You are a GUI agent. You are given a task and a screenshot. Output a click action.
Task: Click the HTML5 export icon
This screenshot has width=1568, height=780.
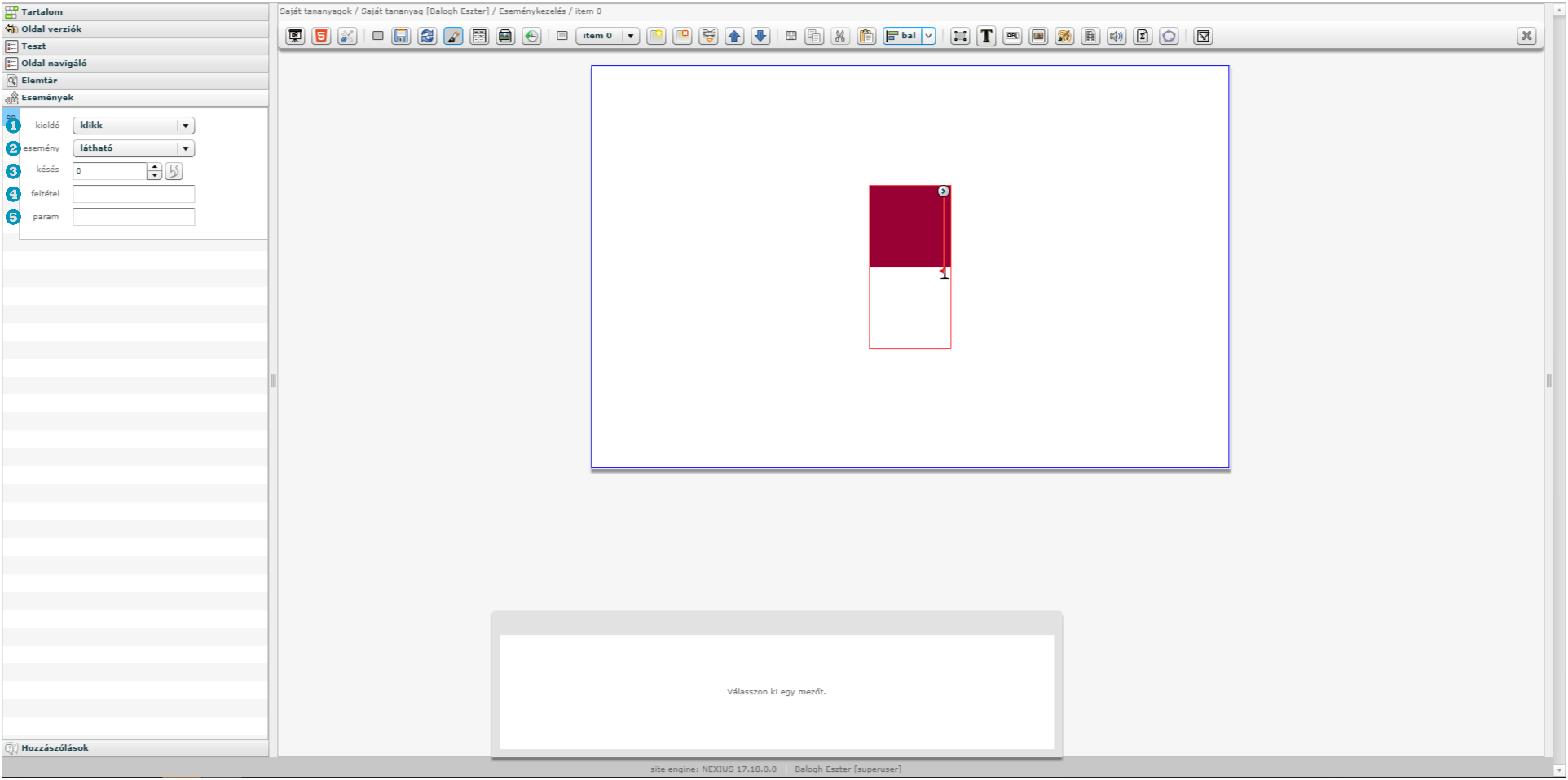point(321,36)
